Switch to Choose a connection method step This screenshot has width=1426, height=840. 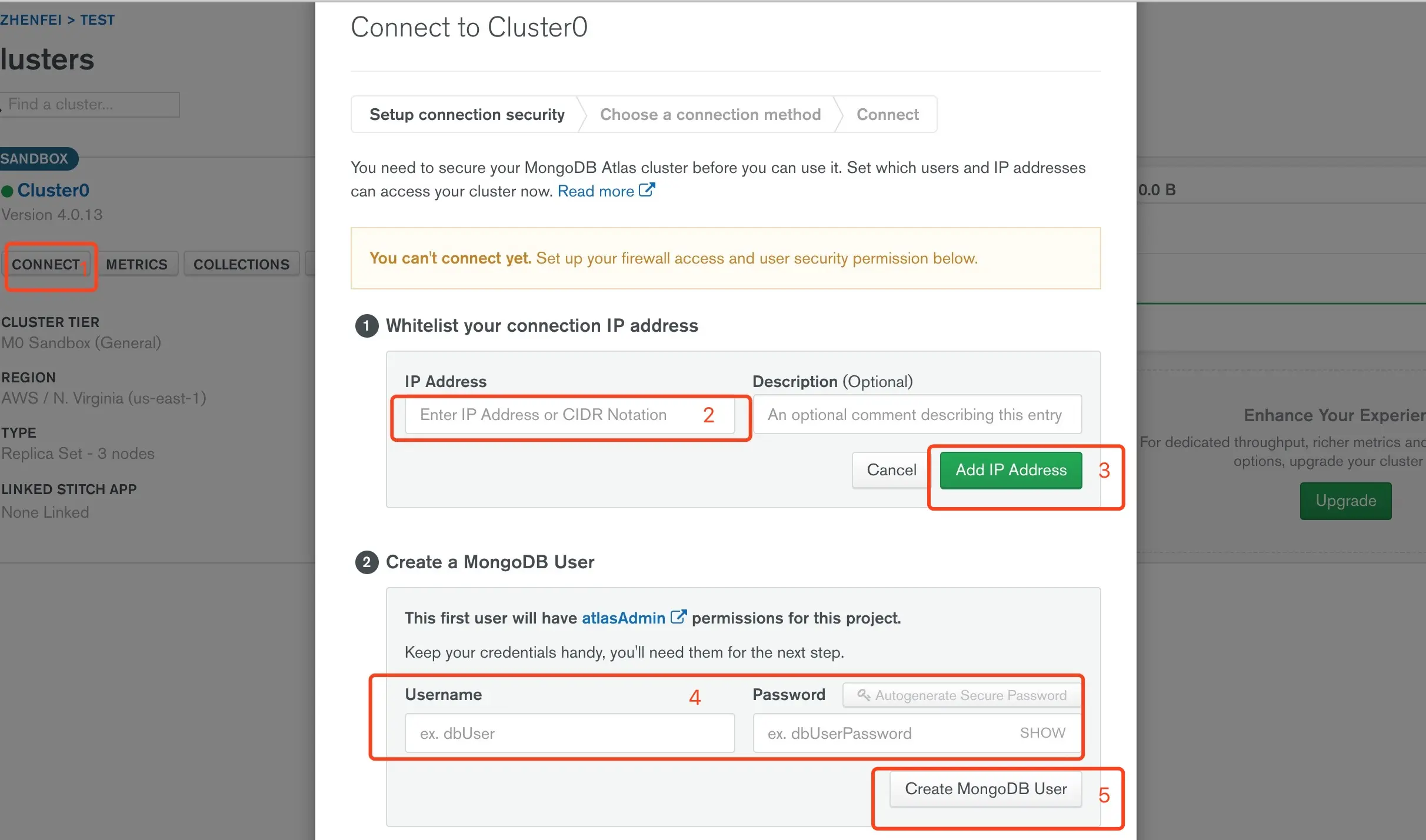710,114
